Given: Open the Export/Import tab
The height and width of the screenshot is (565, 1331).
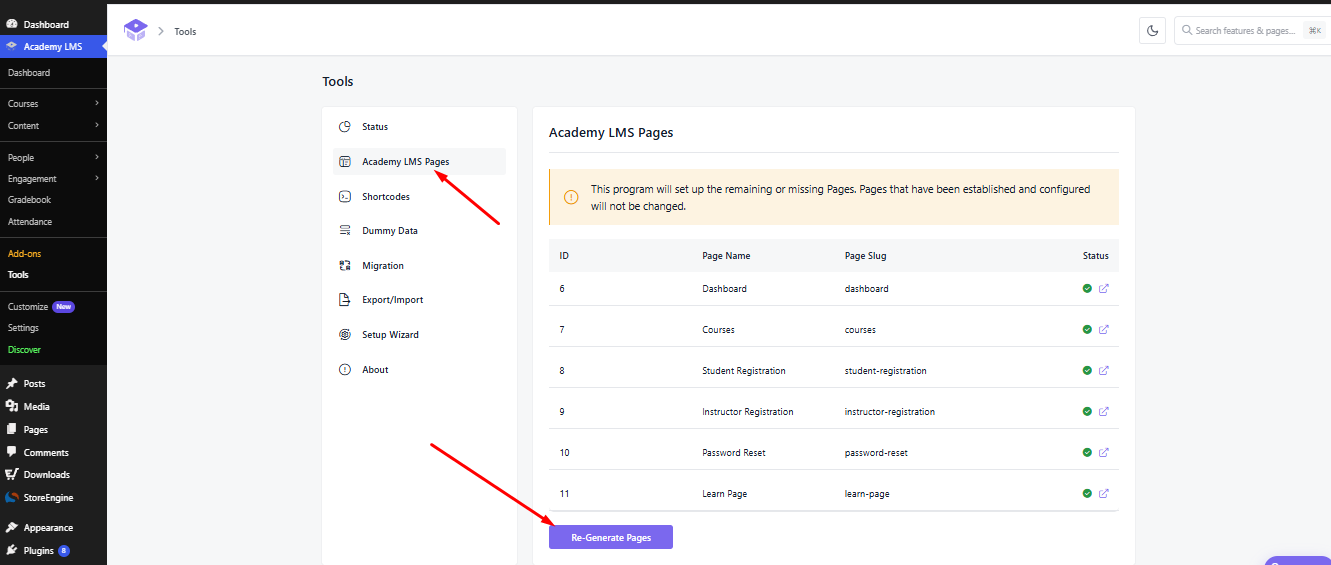Looking at the screenshot, I should (419, 300).
